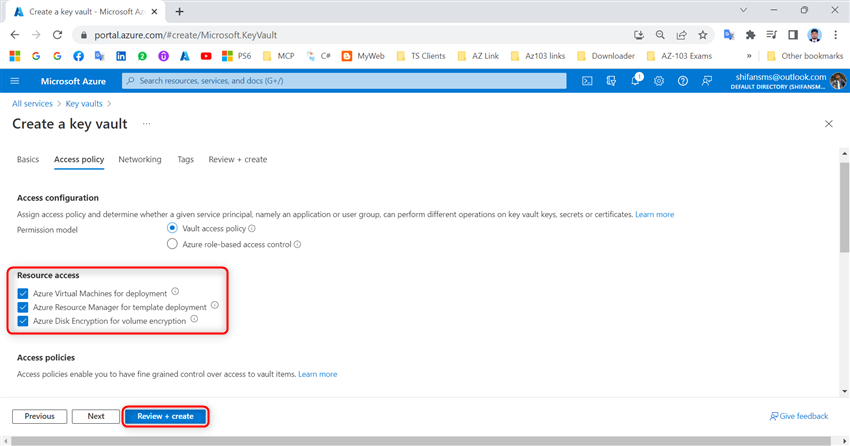
Task: Switch to the Networking tab
Action: coord(140,159)
